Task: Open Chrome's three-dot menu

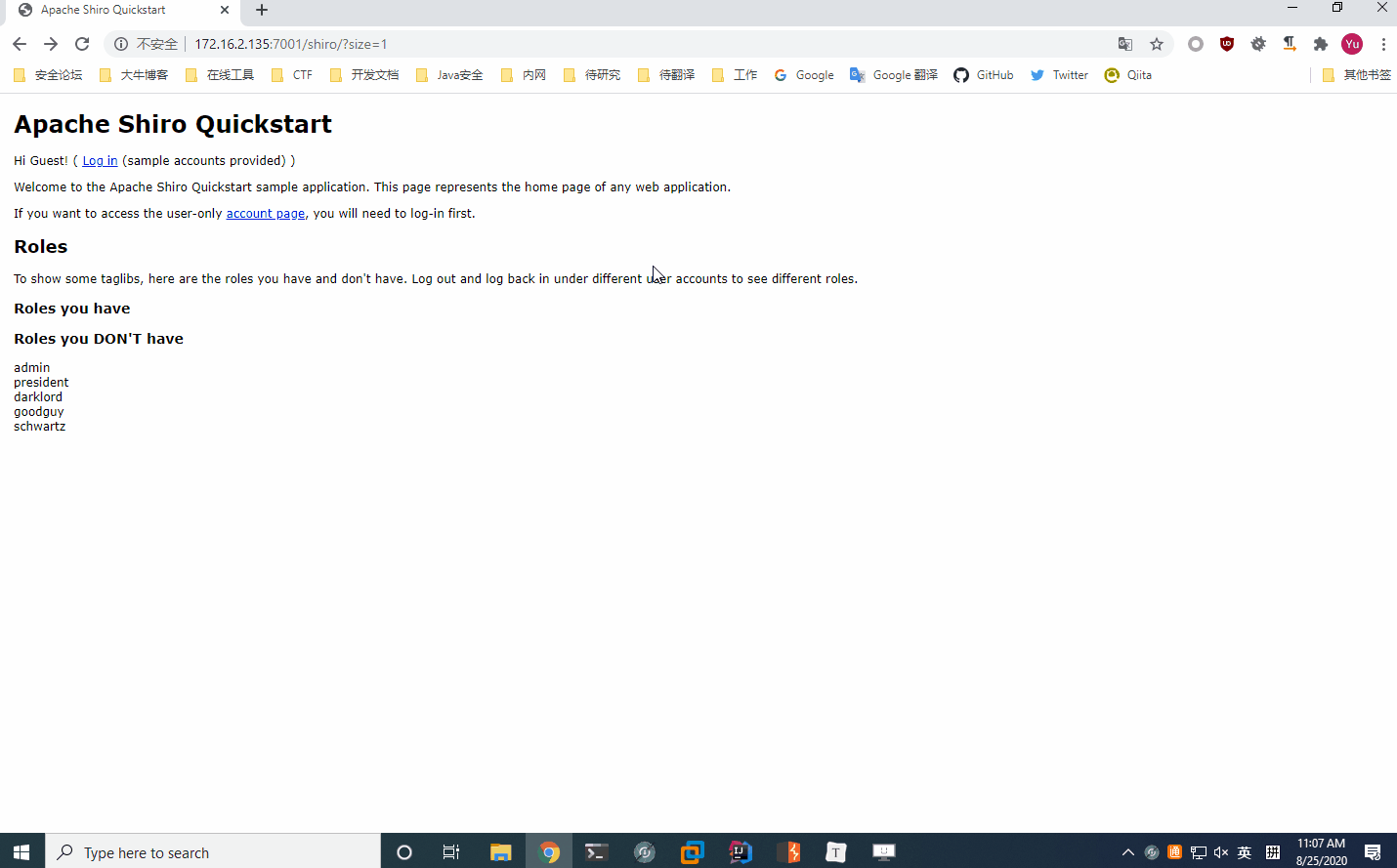Action: [1383, 44]
